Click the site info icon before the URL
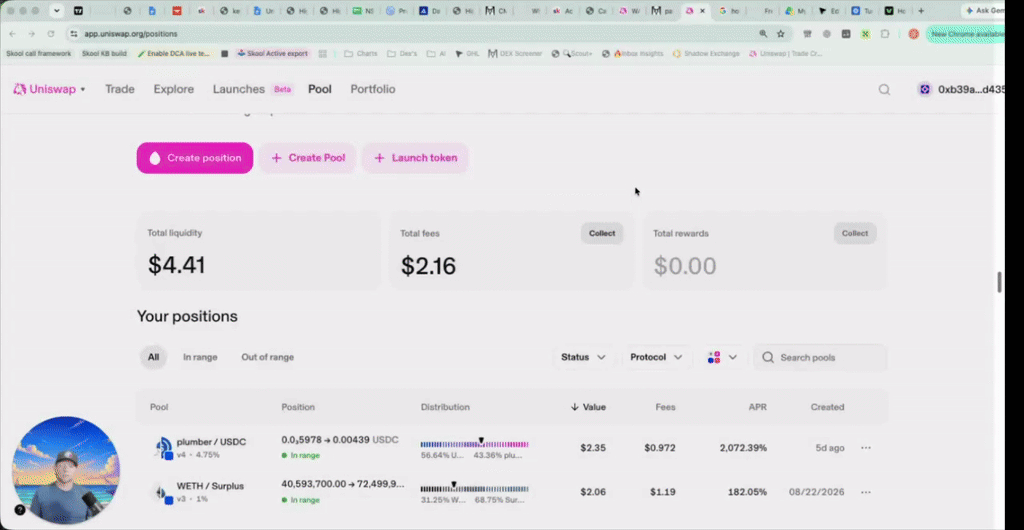The image size is (1024, 530). point(74,34)
